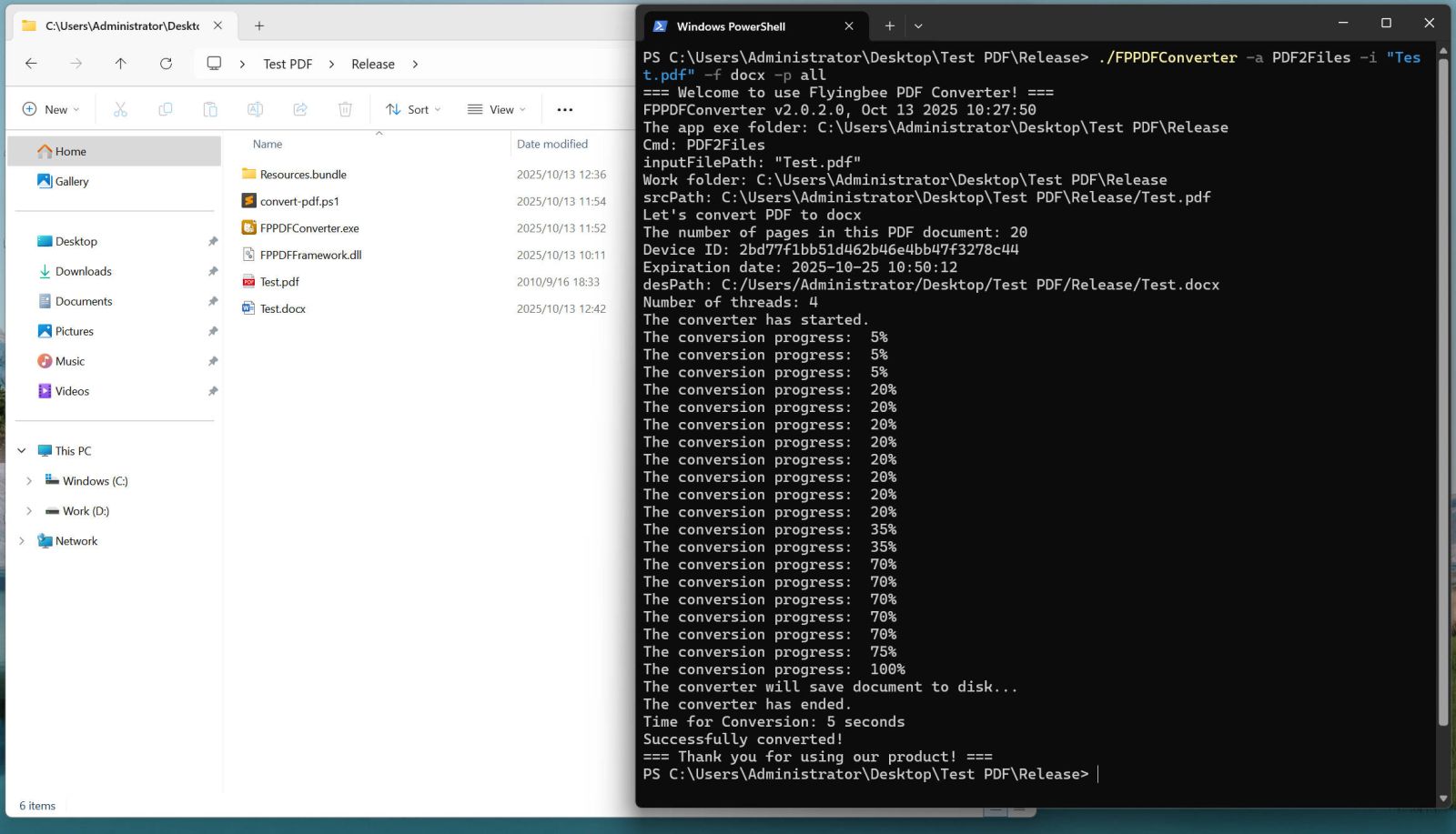Add a new File Explorer tab
This screenshot has height=834, width=1456.
click(259, 26)
